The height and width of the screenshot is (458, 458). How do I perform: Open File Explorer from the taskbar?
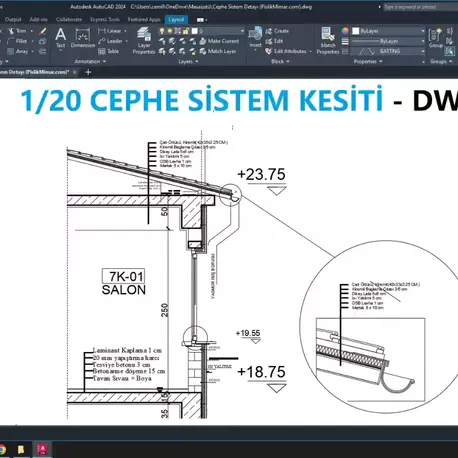(21, 450)
